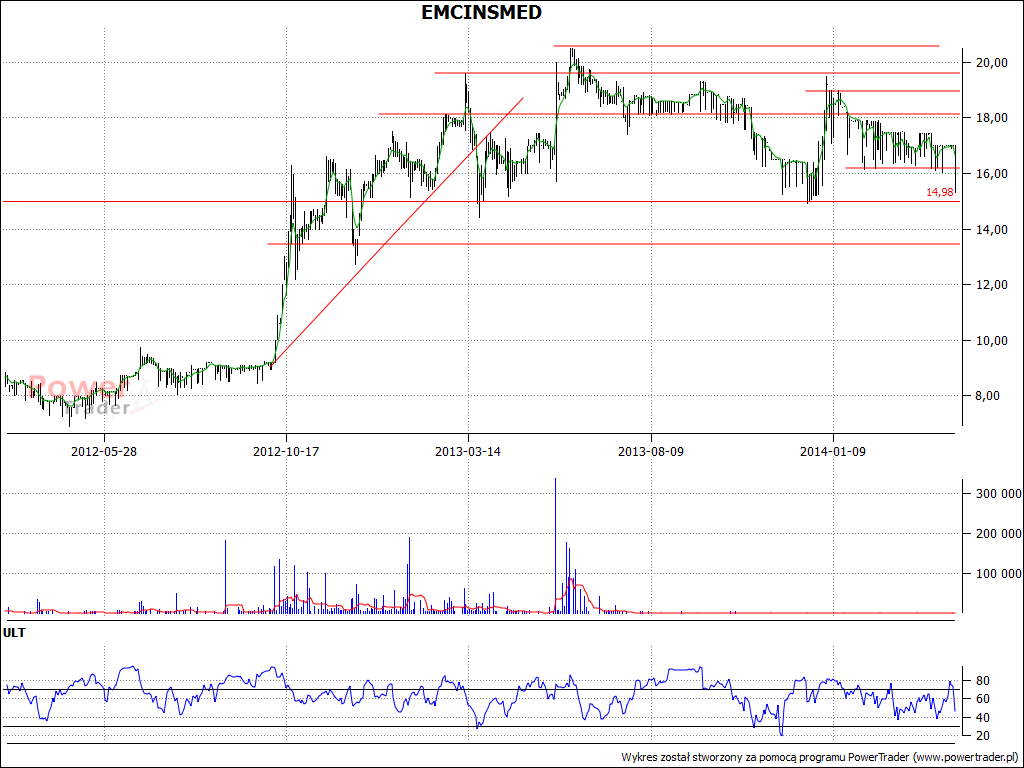Click the EMCINSMED chart title
Image resolution: width=1024 pixels, height=768 pixels.
[x=481, y=12]
